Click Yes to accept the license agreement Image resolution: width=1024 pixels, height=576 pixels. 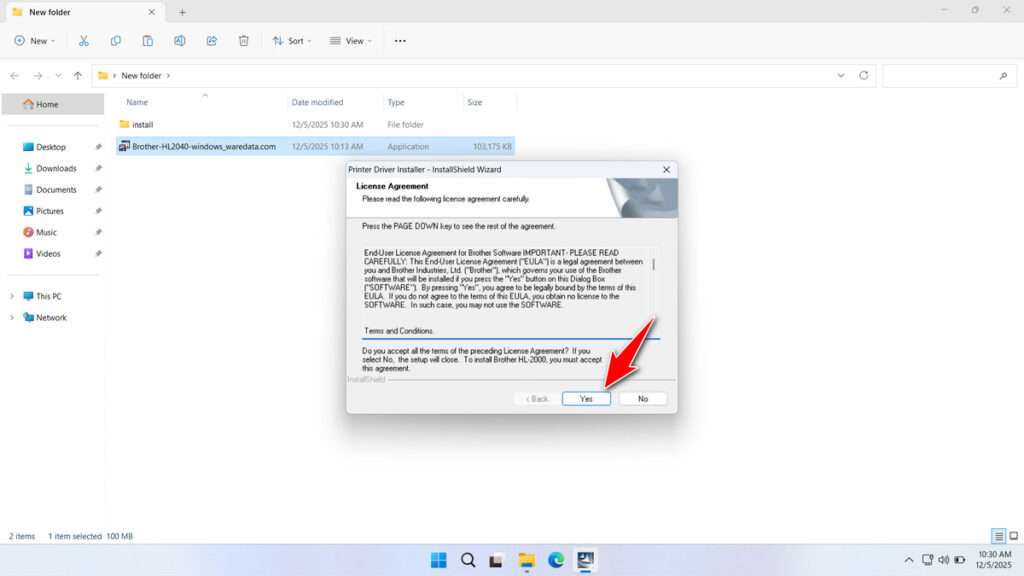585,397
